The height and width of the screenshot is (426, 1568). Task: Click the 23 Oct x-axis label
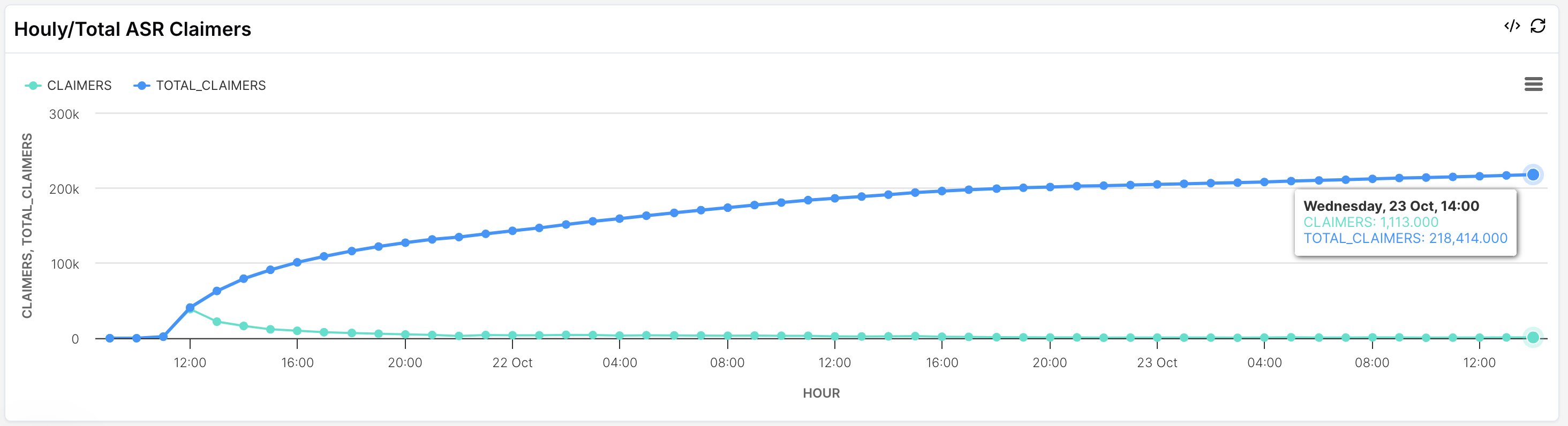tap(1157, 363)
